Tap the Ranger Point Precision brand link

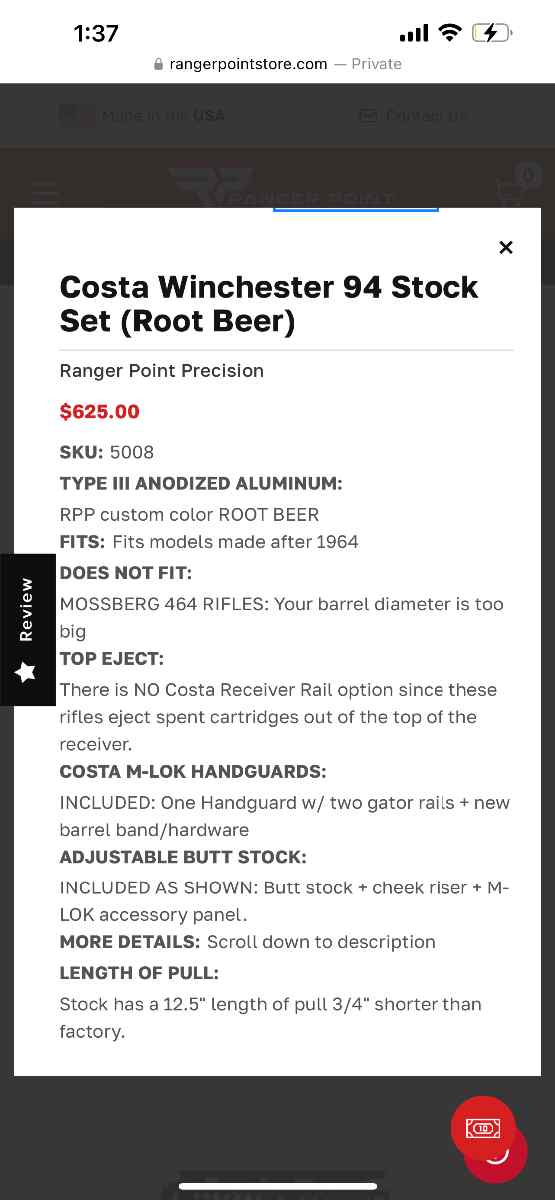(x=162, y=370)
